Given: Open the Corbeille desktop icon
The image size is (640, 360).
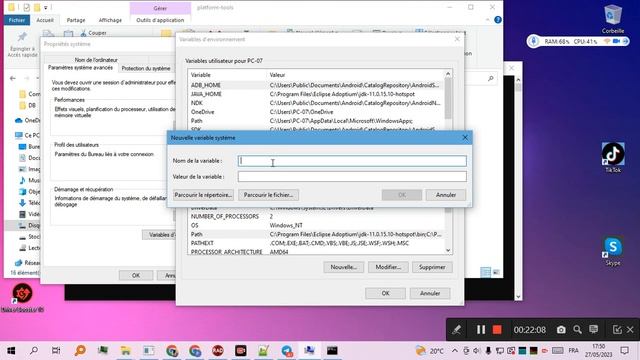Looking at the screenshot, I should click(x=613, y=18).
